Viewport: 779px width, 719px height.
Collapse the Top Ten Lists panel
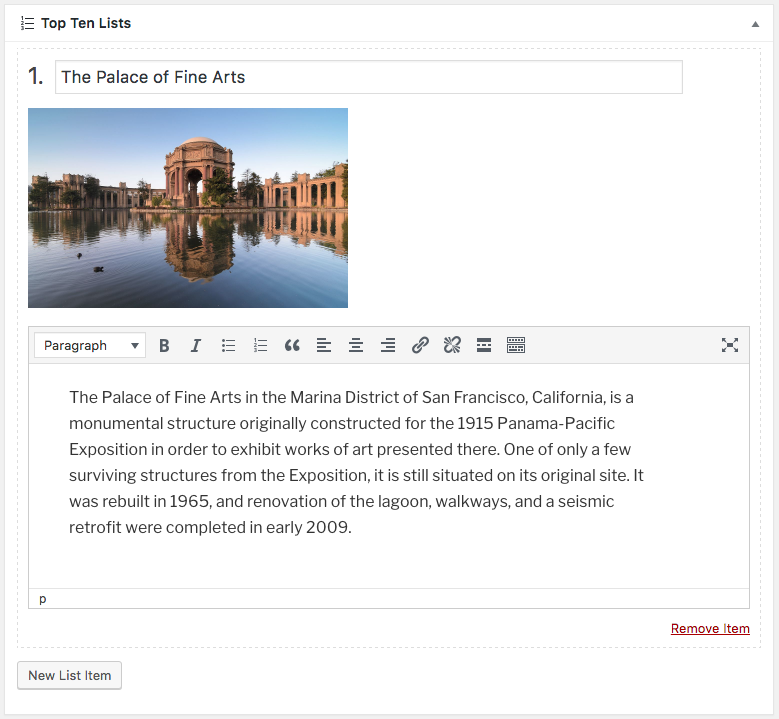point(755,24)
